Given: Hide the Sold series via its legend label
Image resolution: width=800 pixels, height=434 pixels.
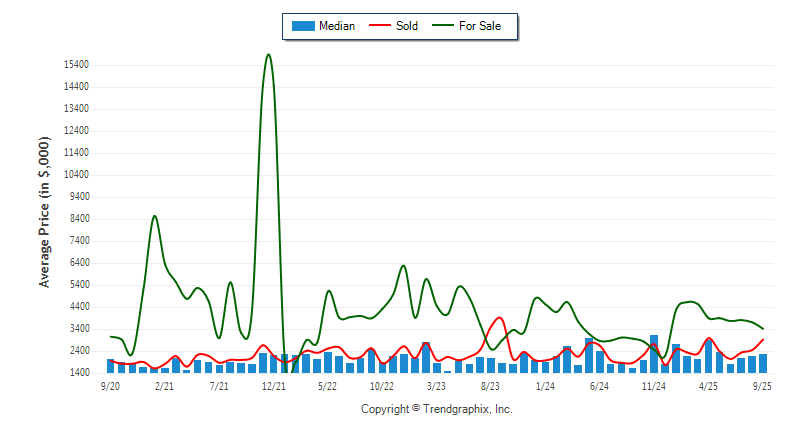Looking at the screenshot, I should pos(407,26).
